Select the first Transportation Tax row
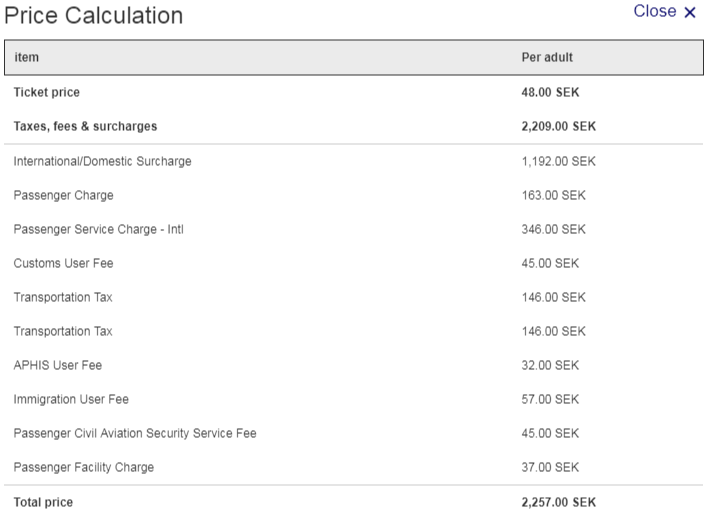 [63, 297]
